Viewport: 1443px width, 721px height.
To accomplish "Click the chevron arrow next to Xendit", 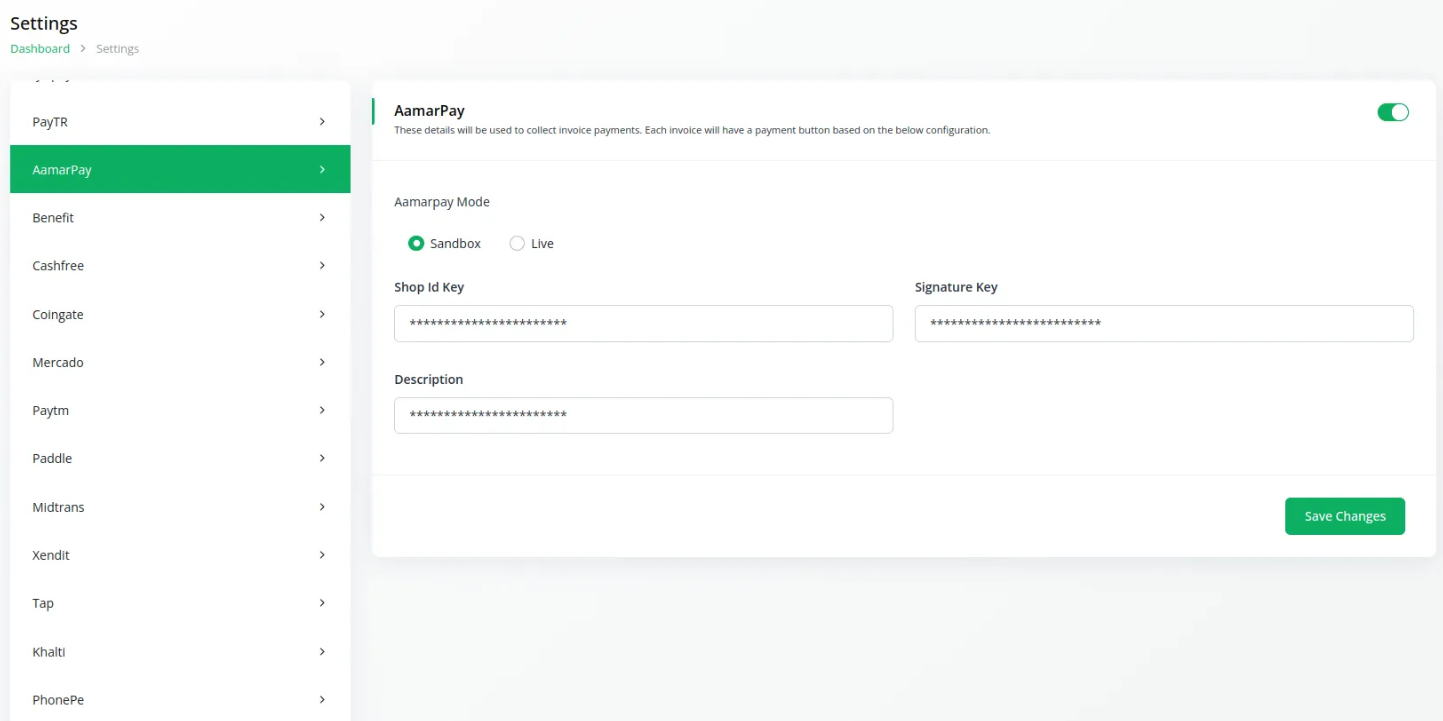I will 322,555.
